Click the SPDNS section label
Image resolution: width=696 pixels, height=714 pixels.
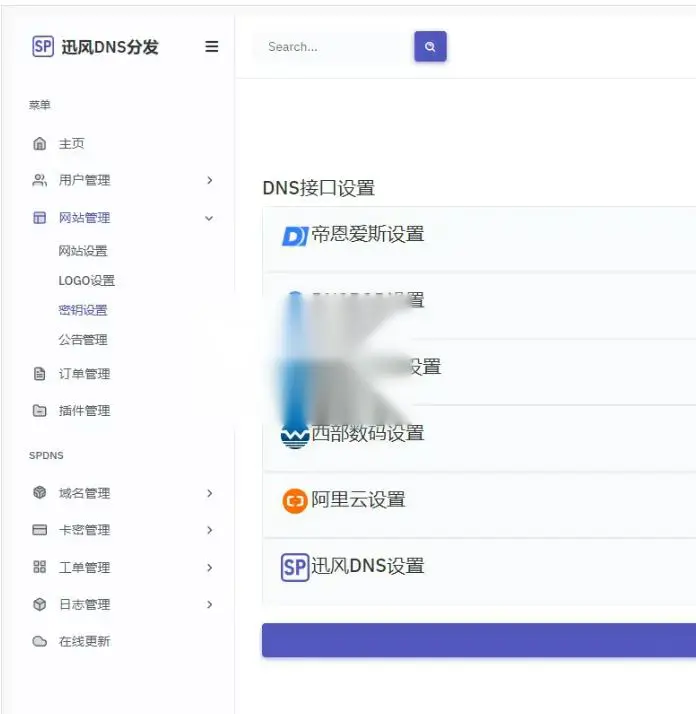coord(46,455)
